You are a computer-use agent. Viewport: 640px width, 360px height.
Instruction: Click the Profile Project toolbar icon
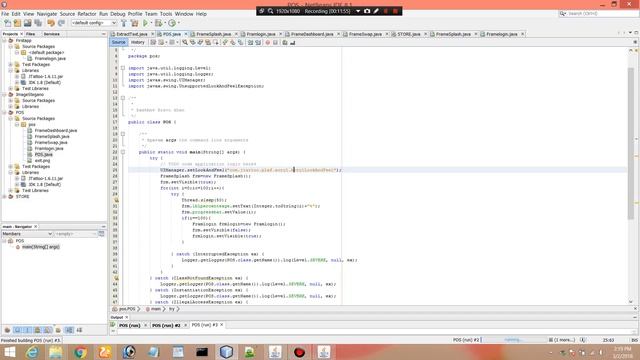172,23
